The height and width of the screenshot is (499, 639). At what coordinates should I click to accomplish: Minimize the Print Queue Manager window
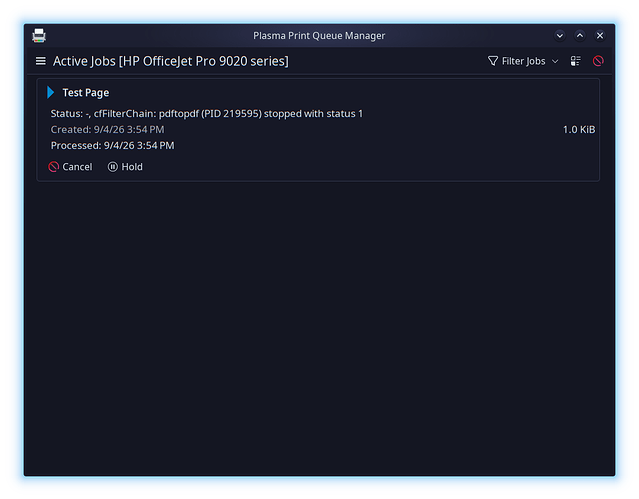tap(560, 35)
